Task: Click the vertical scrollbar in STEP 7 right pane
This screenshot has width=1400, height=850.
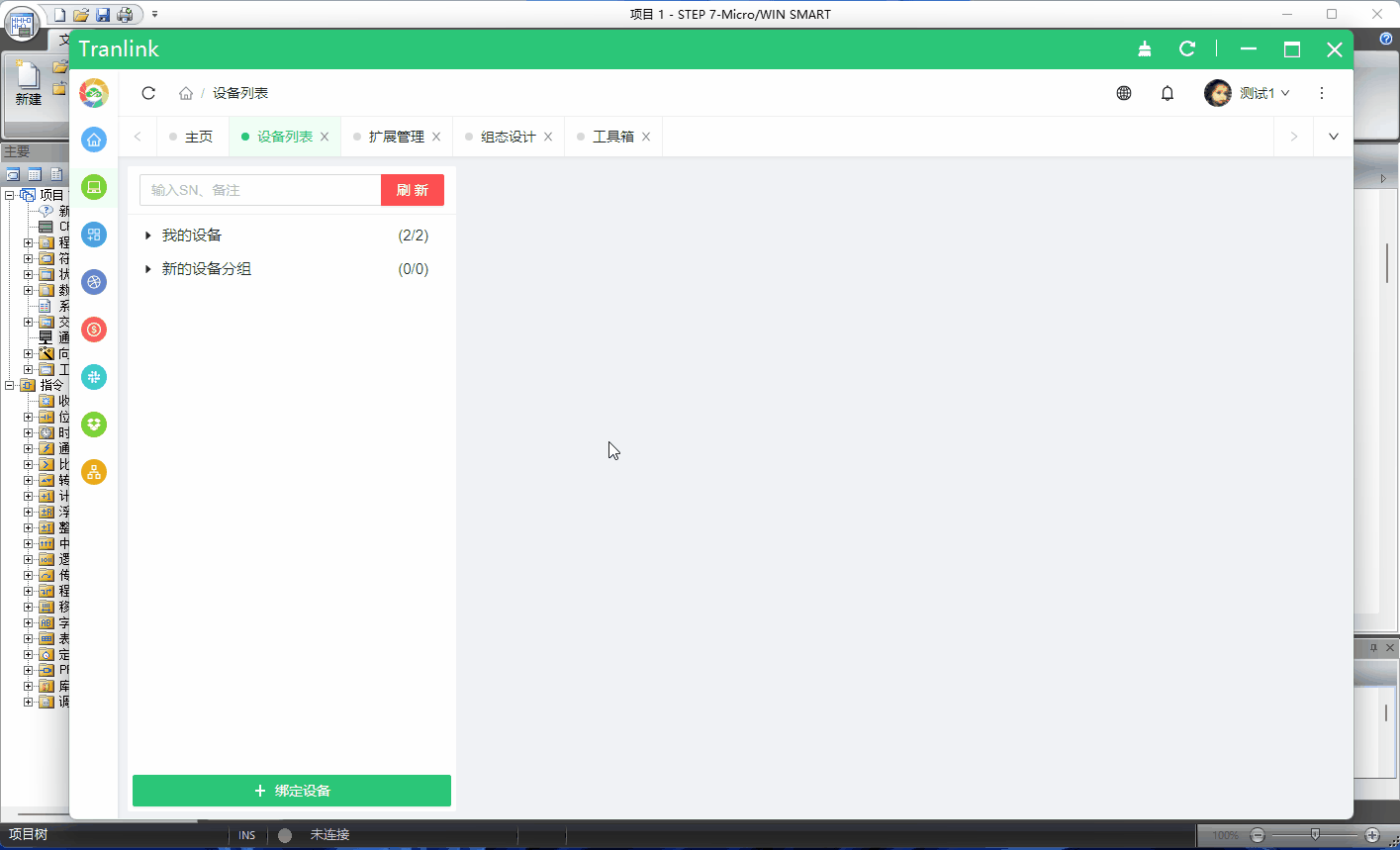Action: pos(1387,262)
